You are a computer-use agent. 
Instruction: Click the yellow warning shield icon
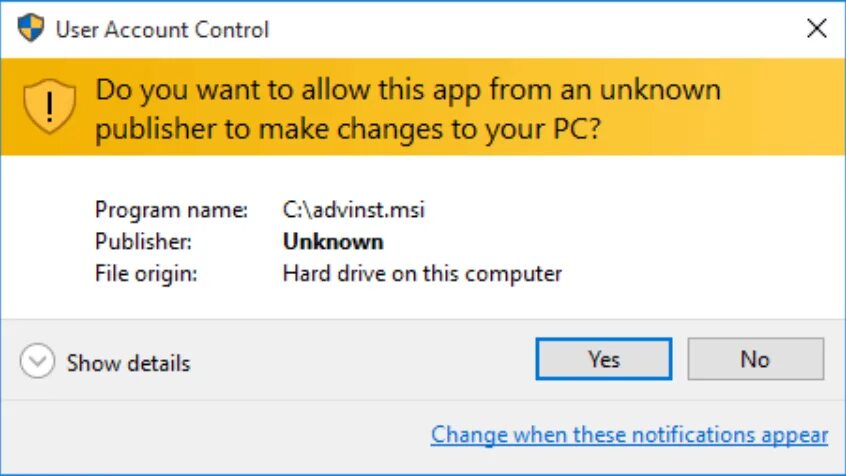point(49,106)
